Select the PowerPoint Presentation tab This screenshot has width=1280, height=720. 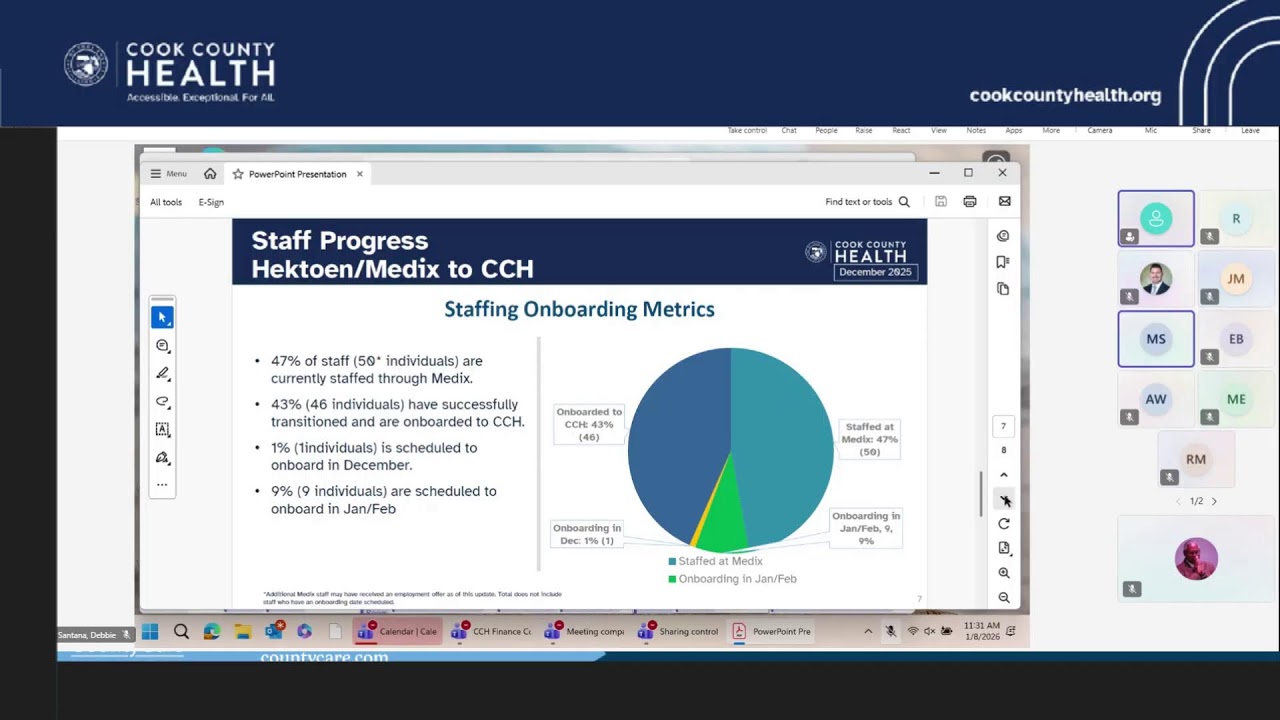[x=297, y=174]
